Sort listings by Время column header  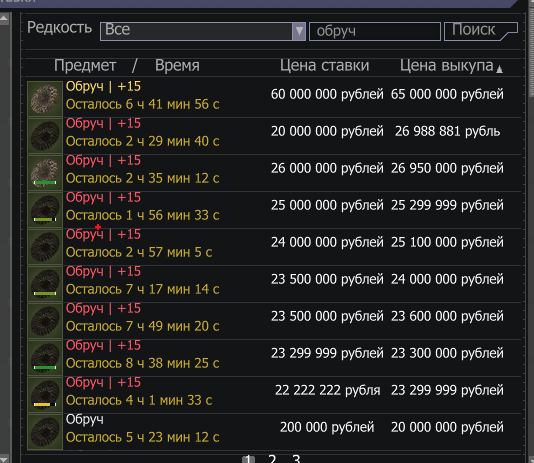click(x=177, y=65)
